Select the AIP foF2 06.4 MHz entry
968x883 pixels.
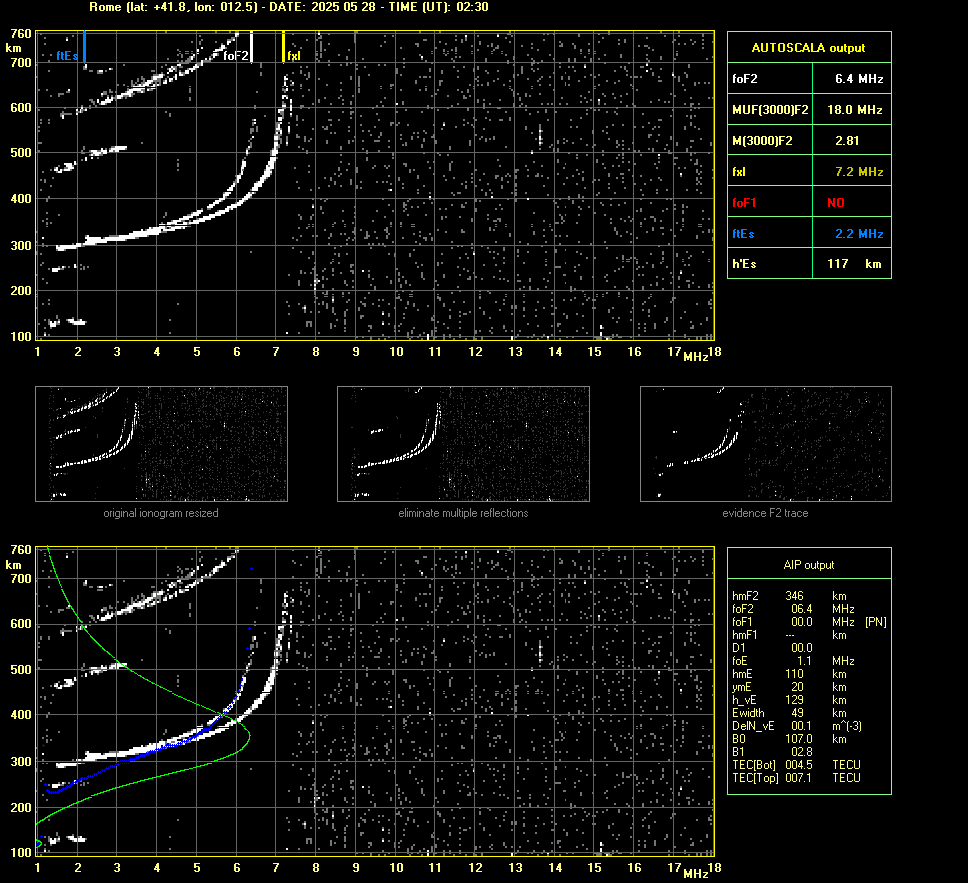793,609
